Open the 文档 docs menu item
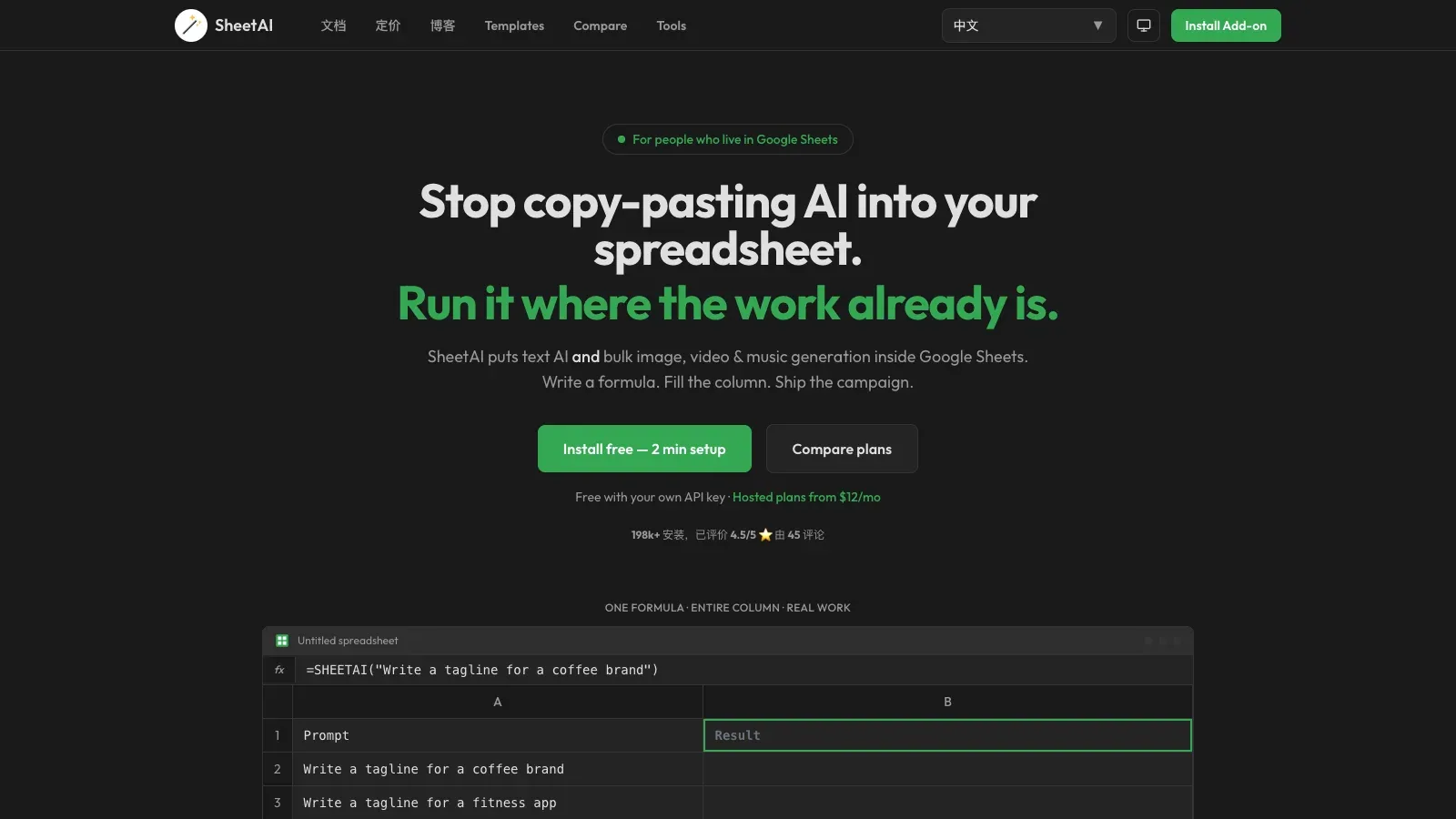The height and width of the screenshot is (819, 1456). tap(334, 25)
